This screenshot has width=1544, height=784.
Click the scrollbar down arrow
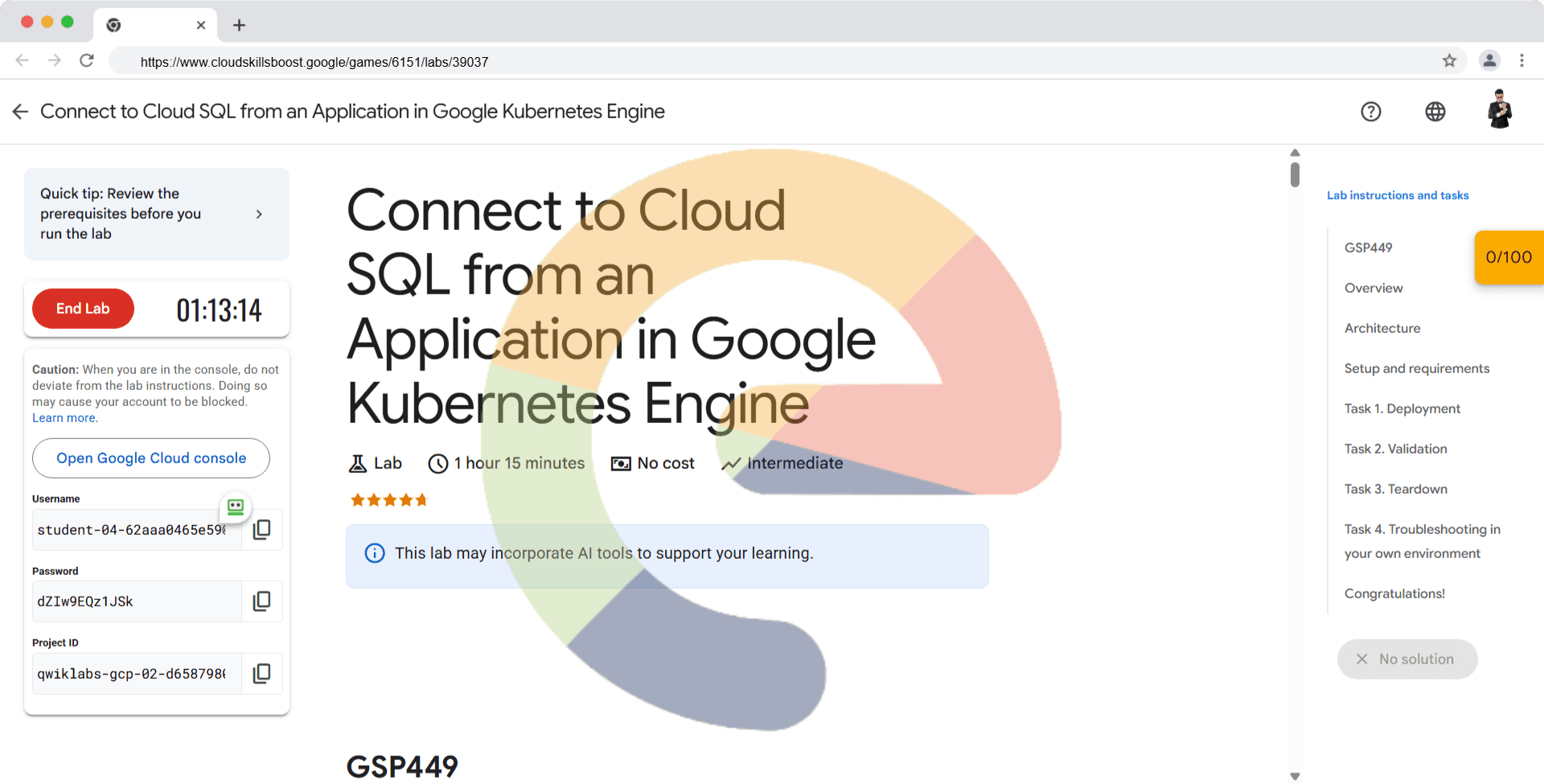(x=1295, y=776)
